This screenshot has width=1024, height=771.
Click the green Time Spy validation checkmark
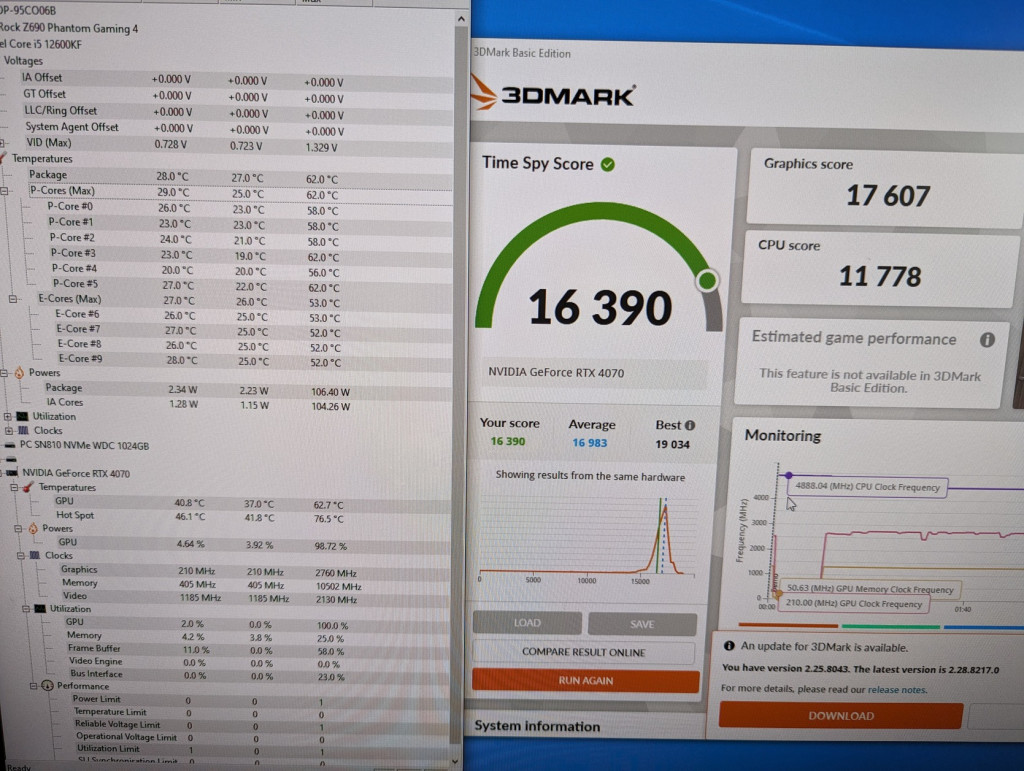pyautogui.click(x=608, y=165)
